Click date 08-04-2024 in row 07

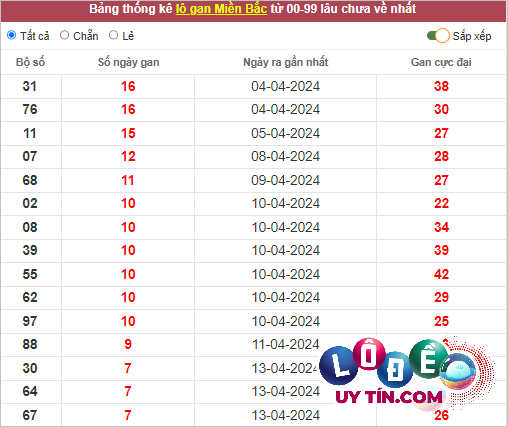click(x=286, y=156)
